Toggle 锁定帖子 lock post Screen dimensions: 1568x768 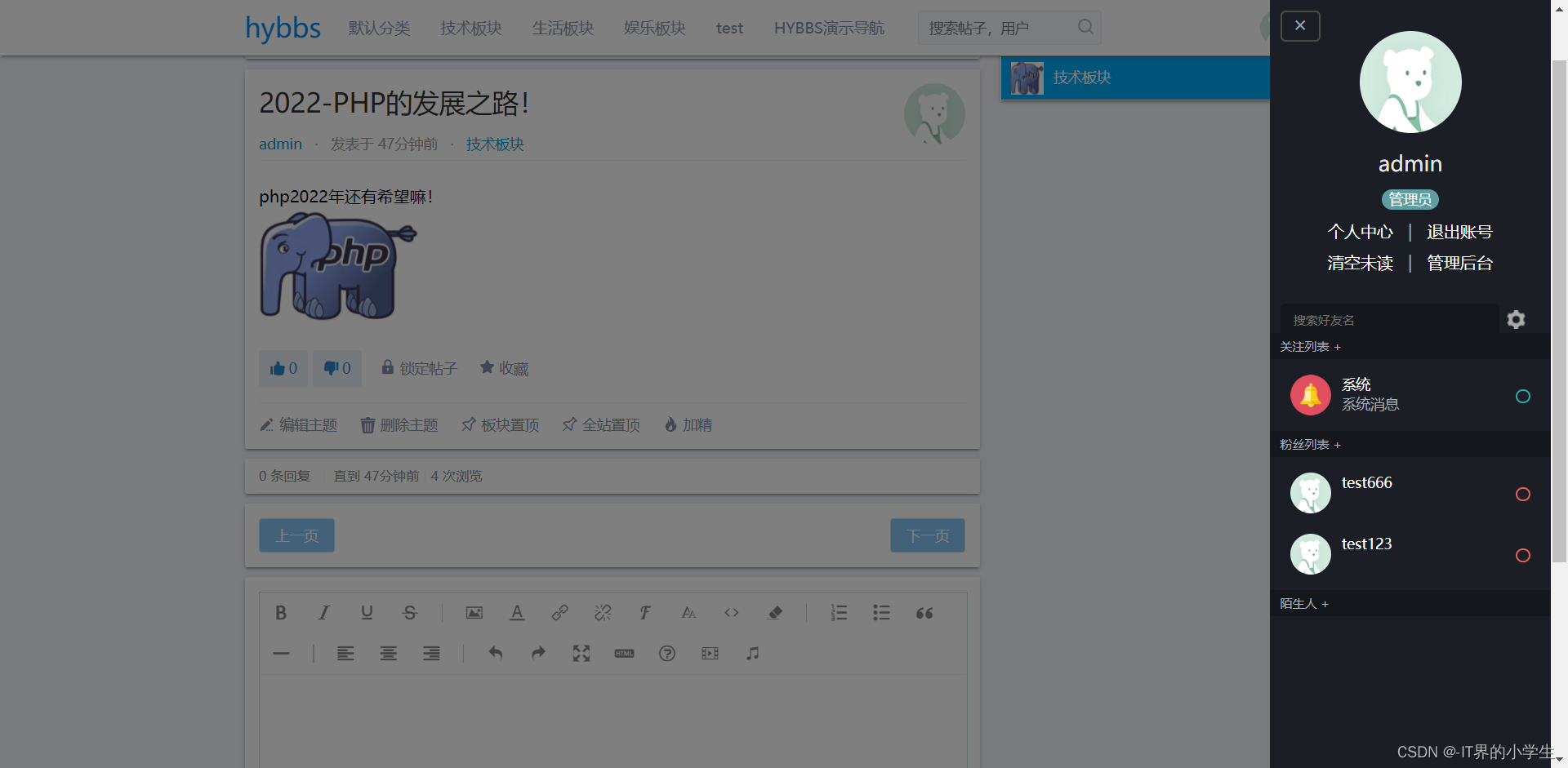tap(420, 369)
